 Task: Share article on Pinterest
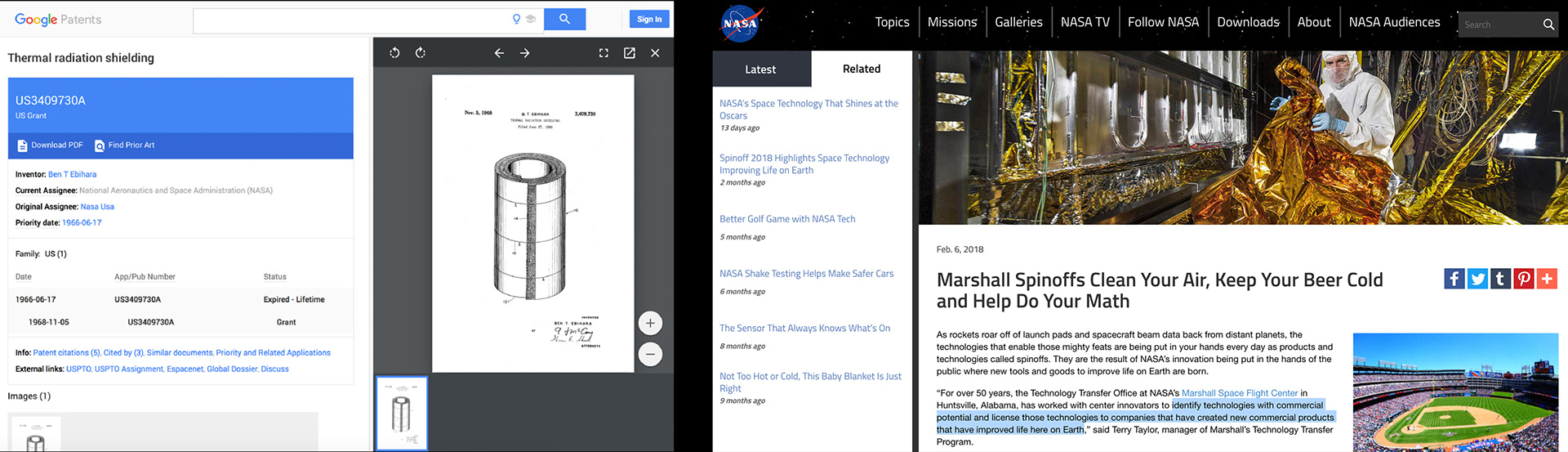point(1524,279)
